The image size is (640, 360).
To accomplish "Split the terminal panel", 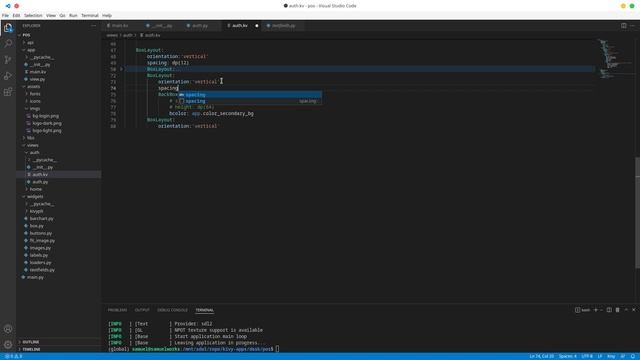I will 609,310.
